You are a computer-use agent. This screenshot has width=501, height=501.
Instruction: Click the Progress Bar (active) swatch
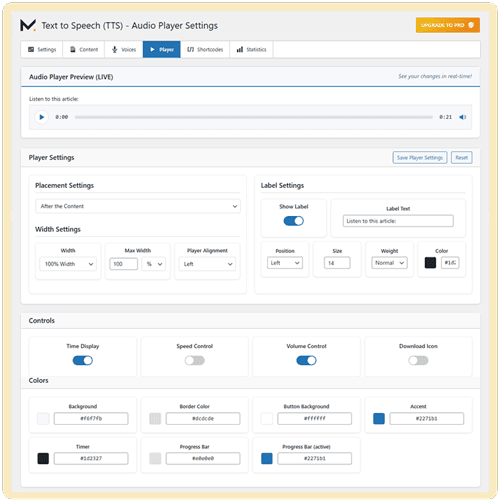pos(267,459)
